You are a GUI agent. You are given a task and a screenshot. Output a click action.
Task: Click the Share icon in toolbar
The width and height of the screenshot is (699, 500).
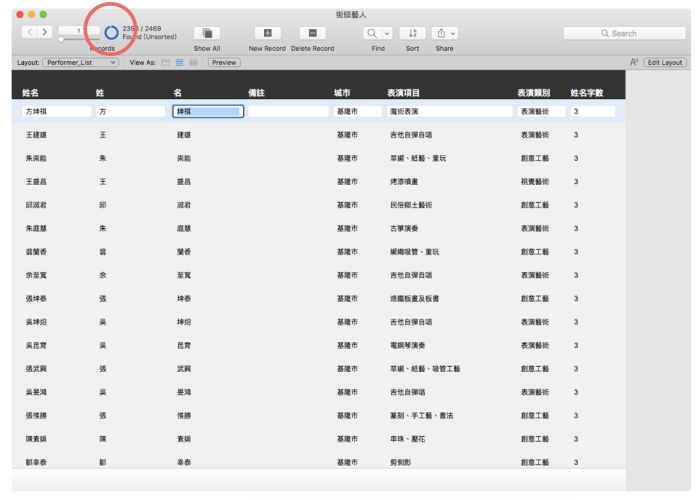[439, 33]
